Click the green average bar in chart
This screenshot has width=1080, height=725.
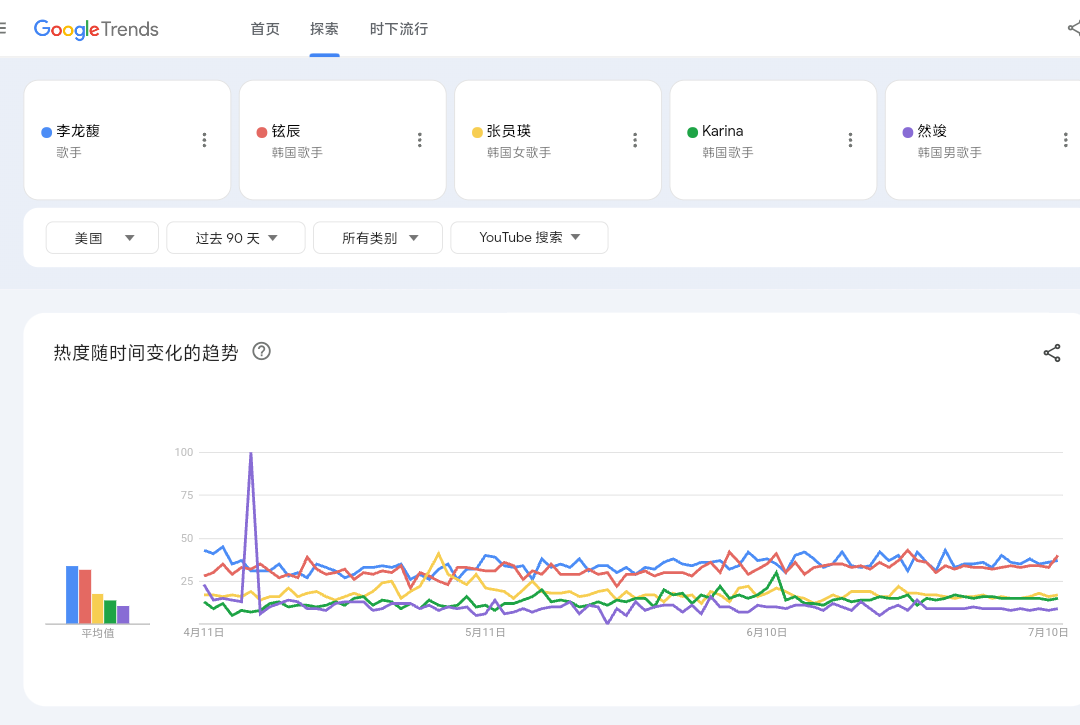pos(110,612)
